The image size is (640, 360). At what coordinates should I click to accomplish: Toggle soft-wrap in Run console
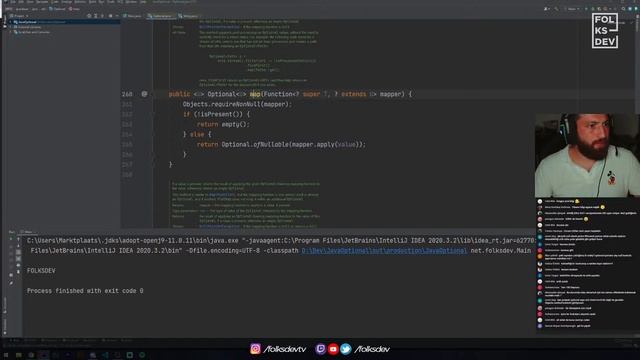click(18, 252)
